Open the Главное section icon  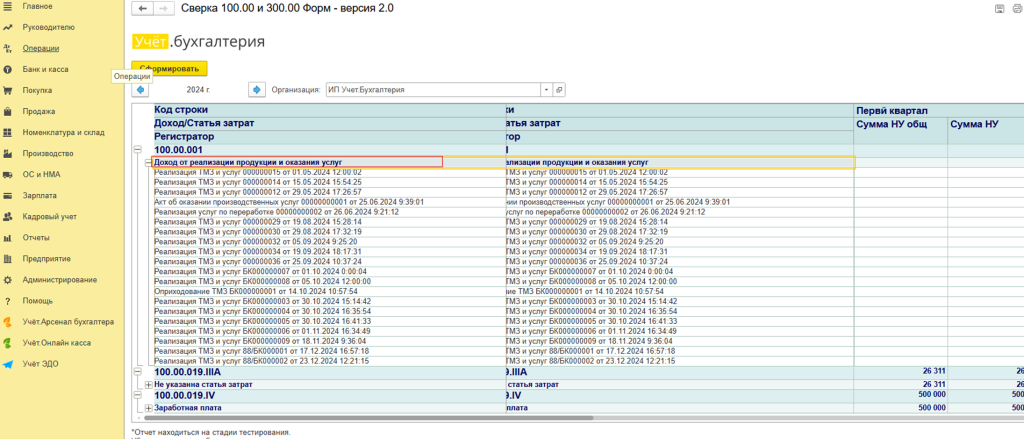(8, 6)
